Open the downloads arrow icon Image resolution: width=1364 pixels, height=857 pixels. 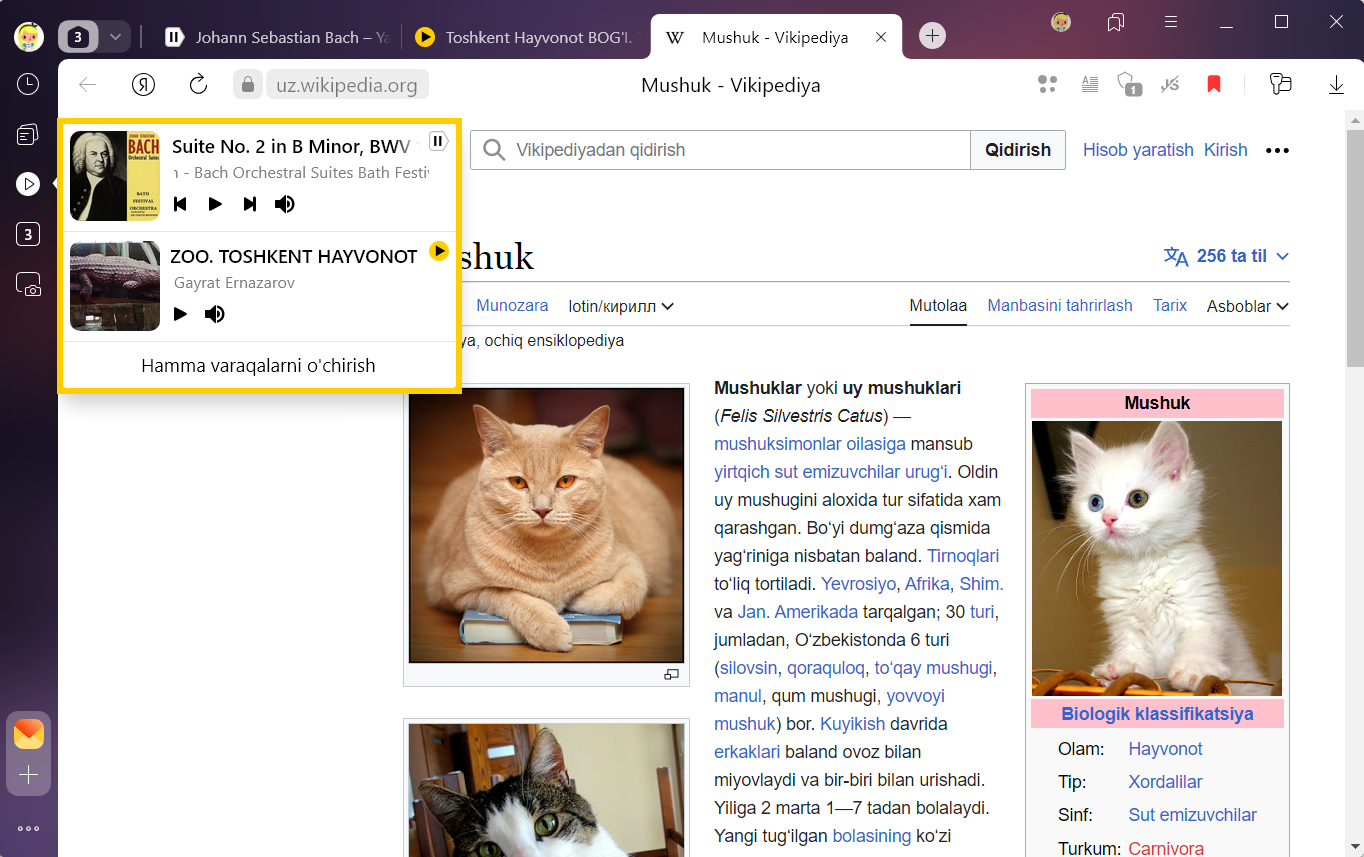(x=1336, y=85)
